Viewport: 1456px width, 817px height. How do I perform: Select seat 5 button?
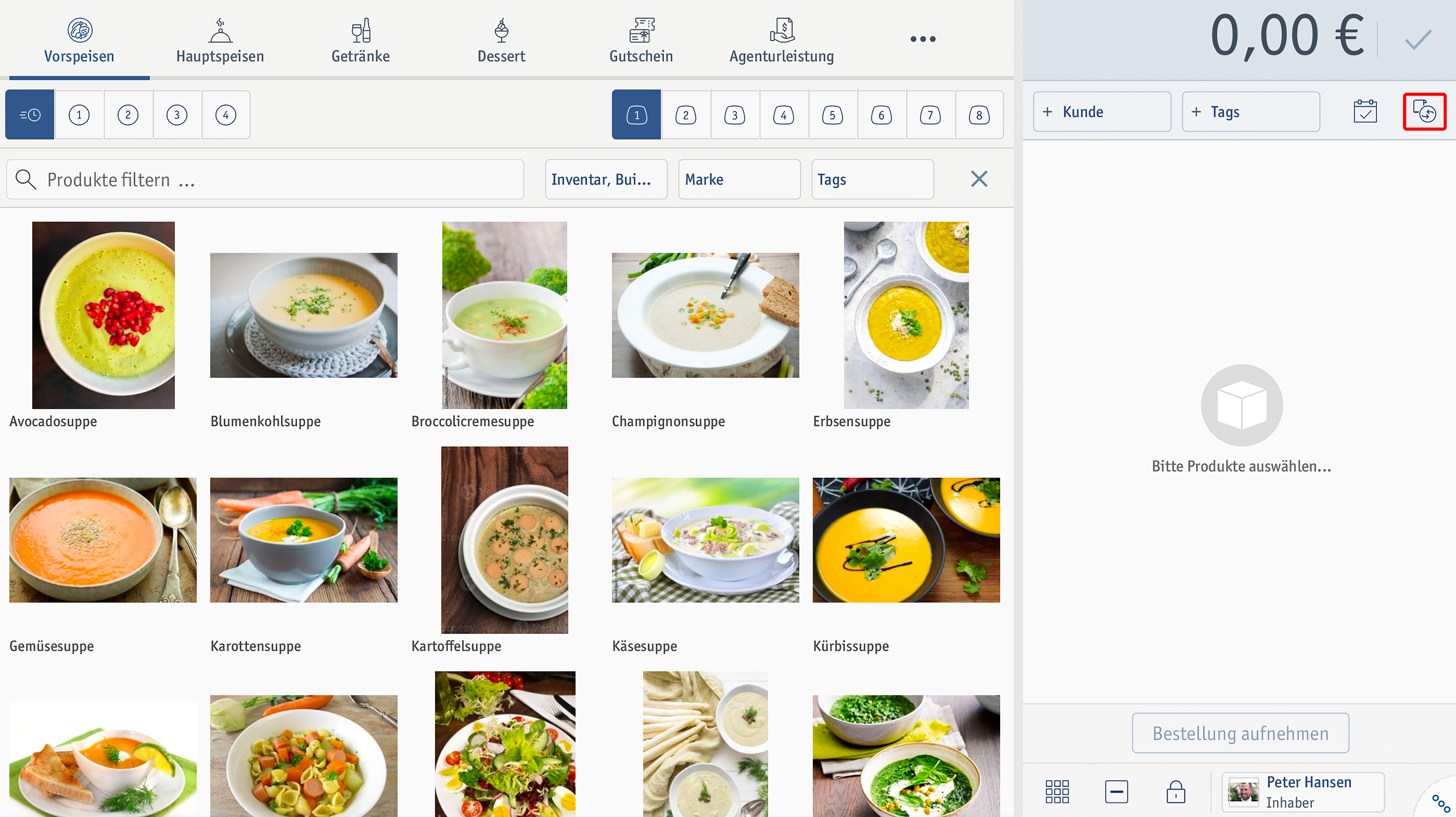point(833,115)
